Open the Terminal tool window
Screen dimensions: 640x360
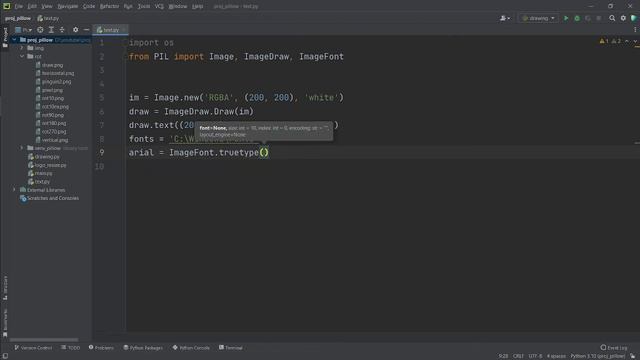(x=231, y=348)
